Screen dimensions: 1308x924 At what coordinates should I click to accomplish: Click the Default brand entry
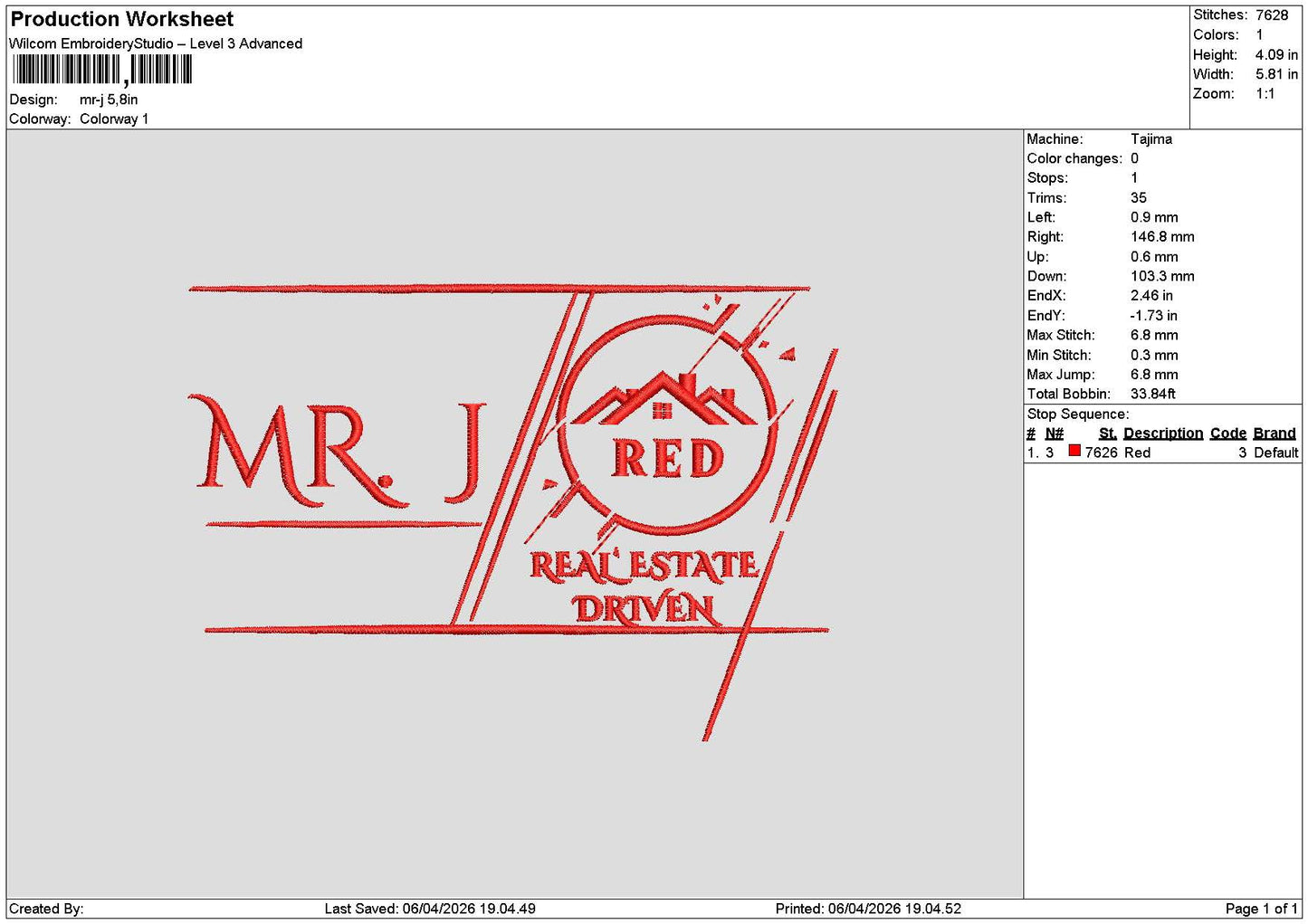click(x=1276, y=452)
